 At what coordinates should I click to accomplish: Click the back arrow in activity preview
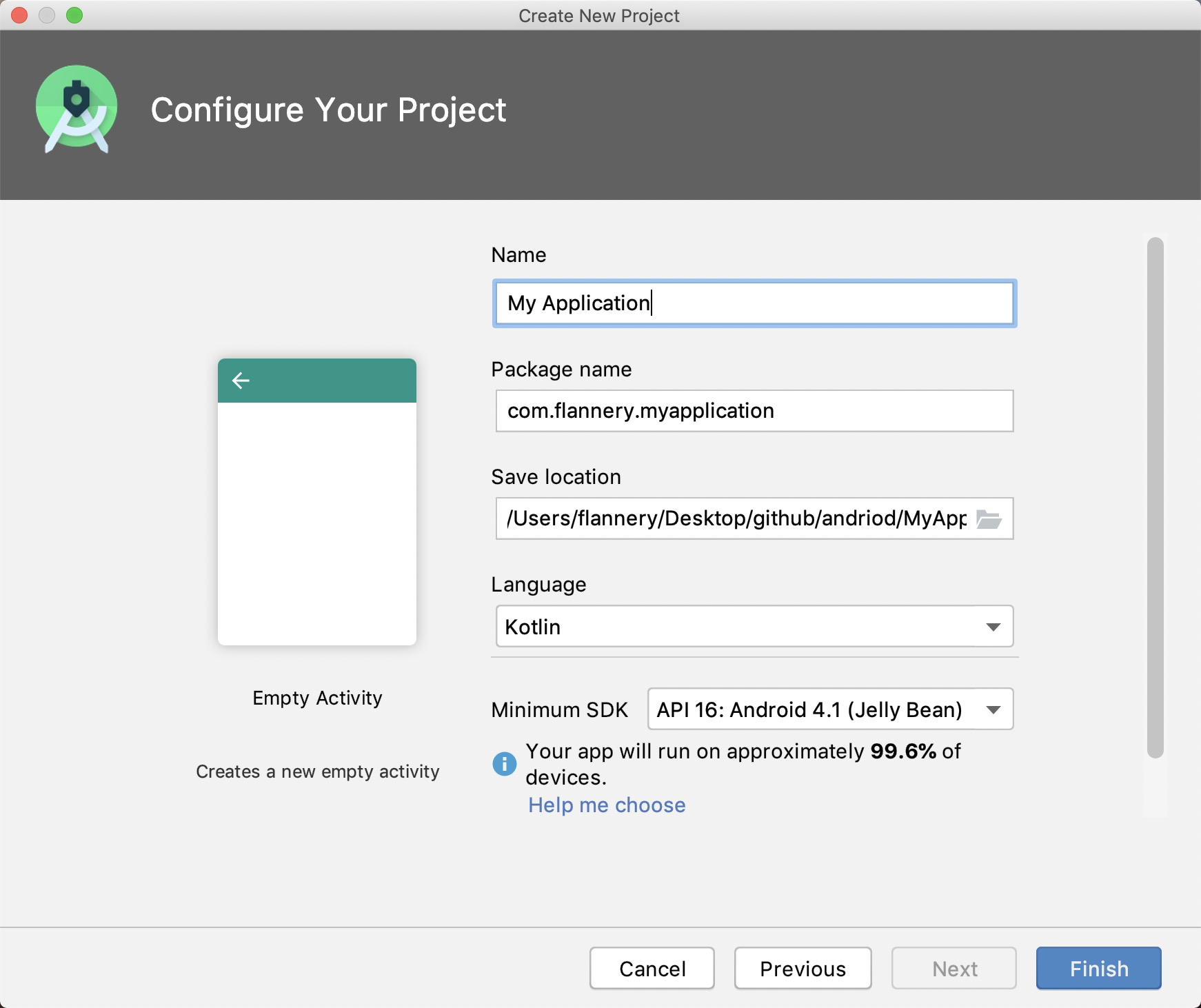pyautogui.click(x=241, y=381)
